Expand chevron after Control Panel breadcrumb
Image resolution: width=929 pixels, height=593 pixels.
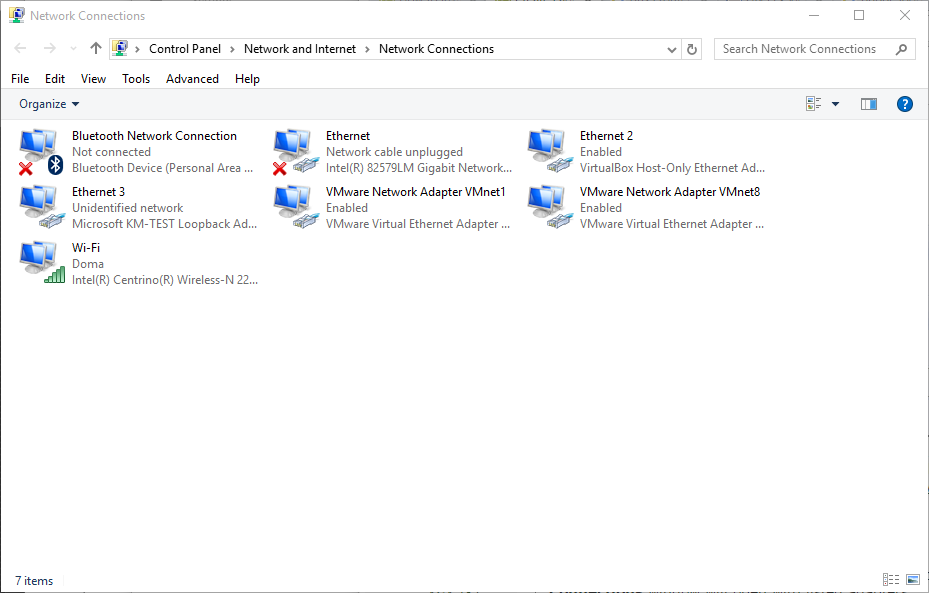(232, 50)
